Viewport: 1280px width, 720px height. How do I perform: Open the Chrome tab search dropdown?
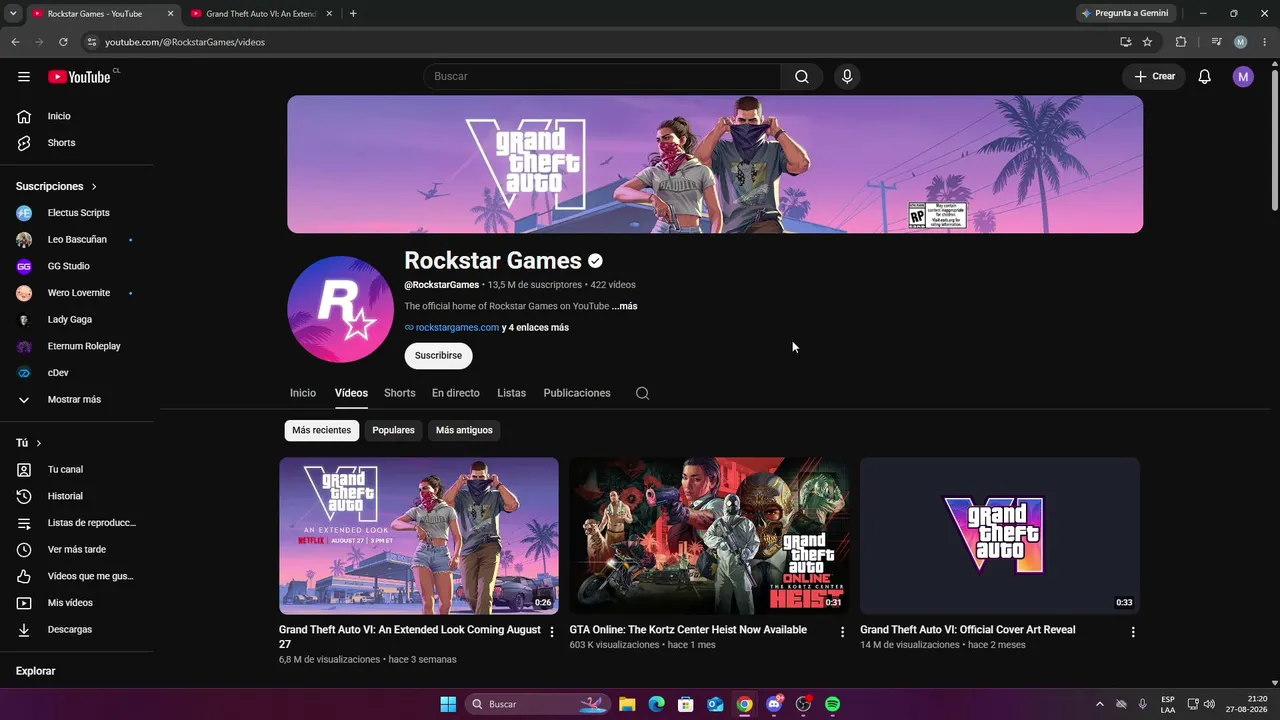coord(13,14)
